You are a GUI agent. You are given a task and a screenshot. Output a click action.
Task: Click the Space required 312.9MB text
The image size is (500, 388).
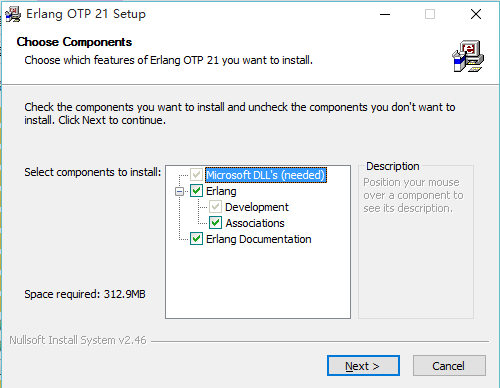tap(85, 294)
